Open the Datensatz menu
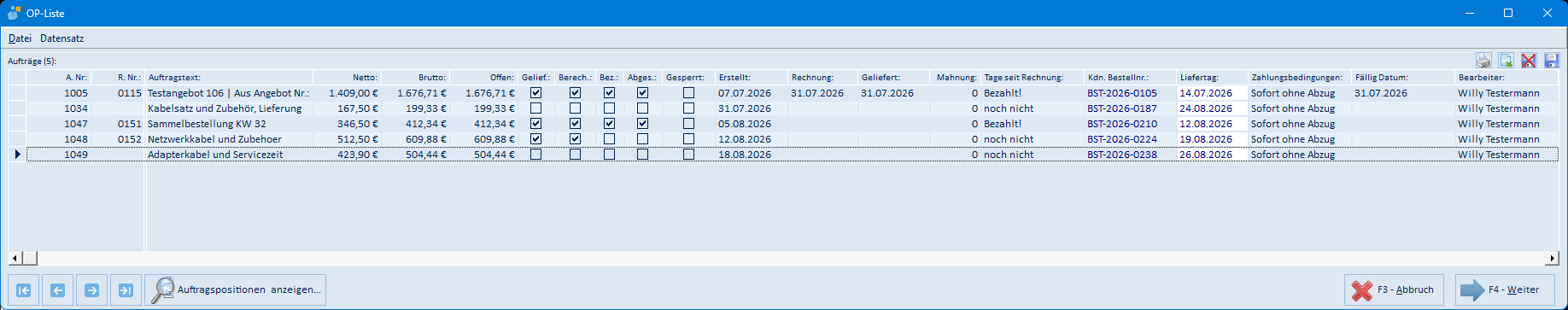The image size is (1568, 310). pyautogui.click(x=62, y=38)
